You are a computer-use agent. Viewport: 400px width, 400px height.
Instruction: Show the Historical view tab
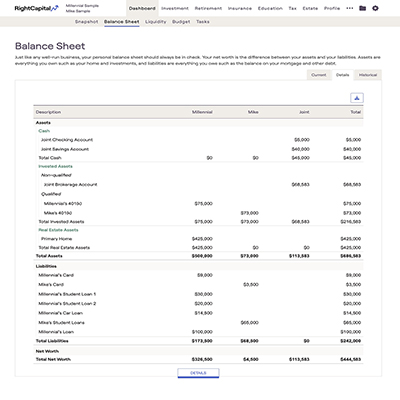click(x=368, y=75)
